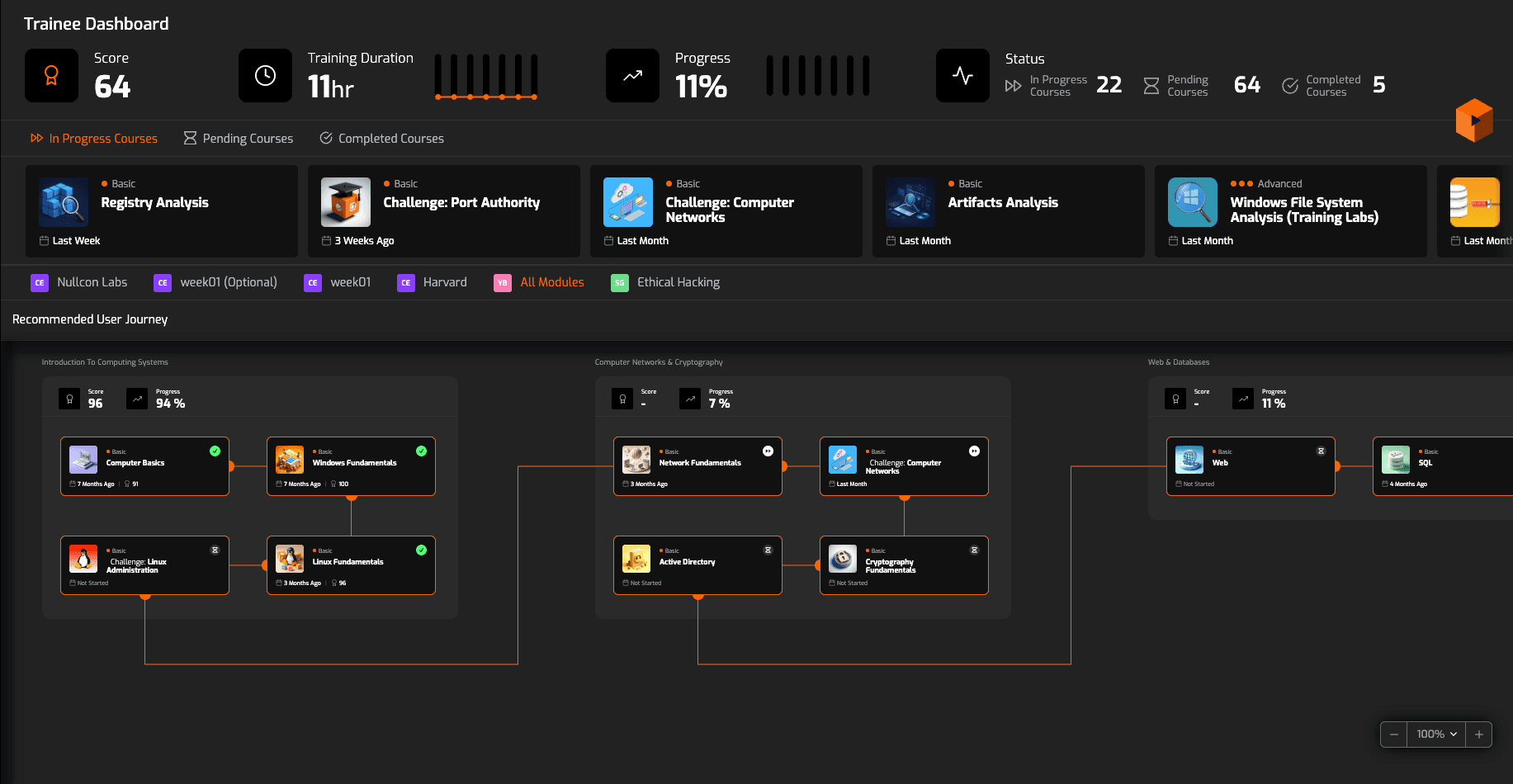Click Network Fundamentals in-progress status badge
Screen dimensions: 1513x784
pos(768,451)
